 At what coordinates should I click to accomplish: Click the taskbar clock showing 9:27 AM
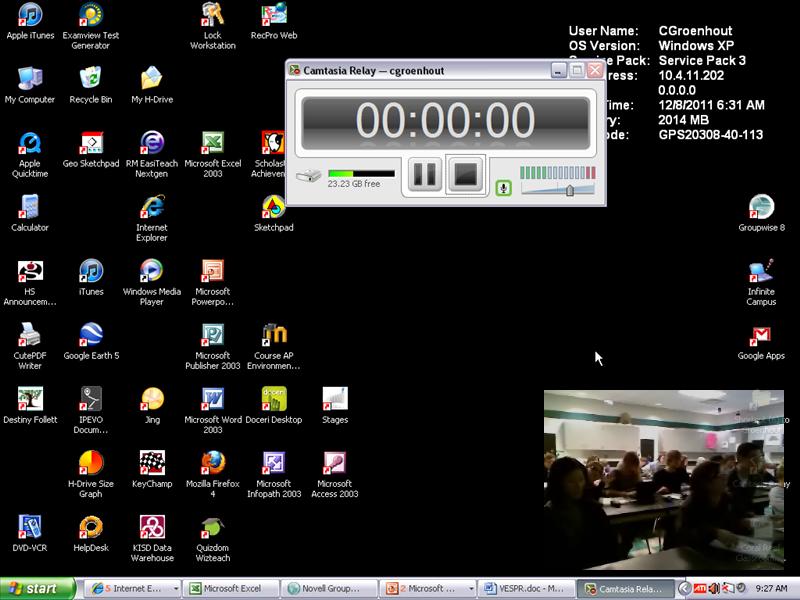(x=771, y=589)
